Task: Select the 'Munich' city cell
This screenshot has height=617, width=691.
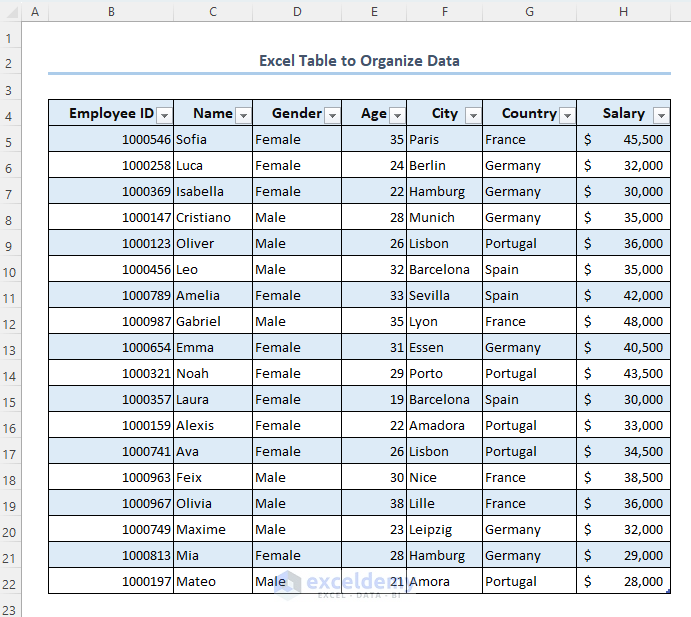Action: 445,217
